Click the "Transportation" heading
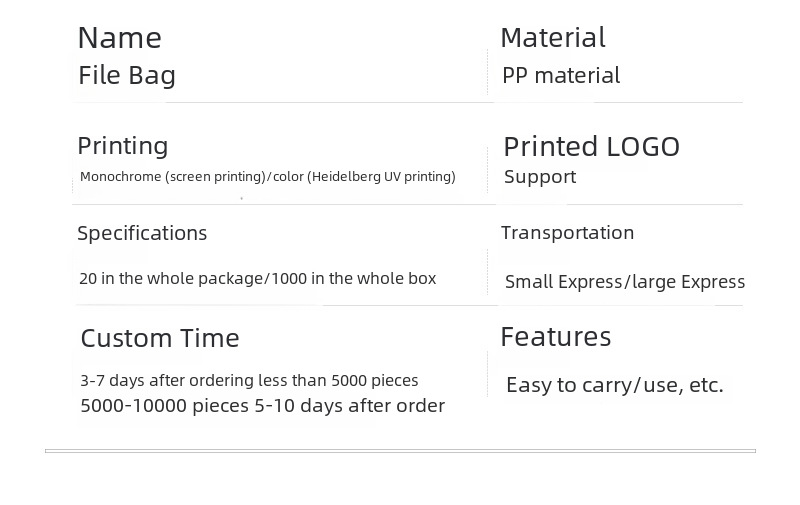800x505 pixels. [x=567, y=233]
